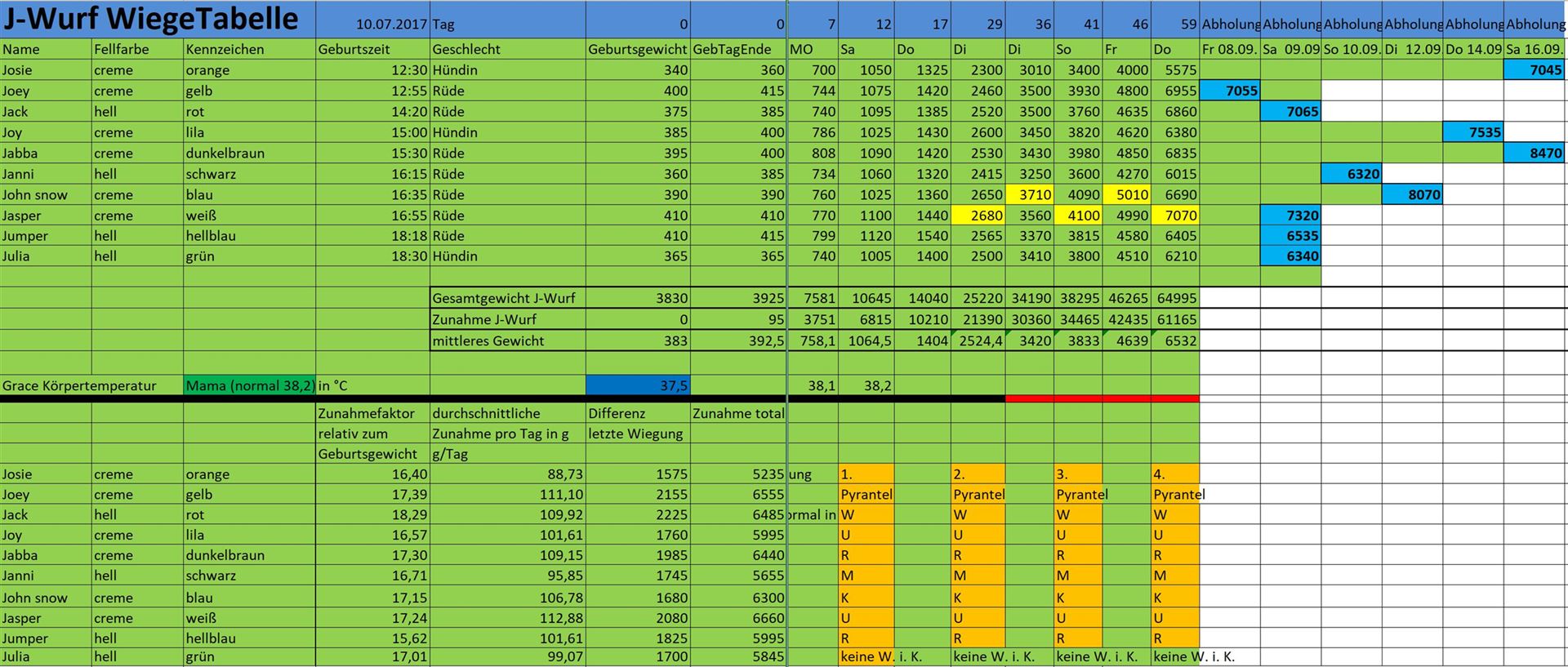Select Jumper's day-17 weight '1540'
The image size is (1568, 667).
click(x=923, y=236)
